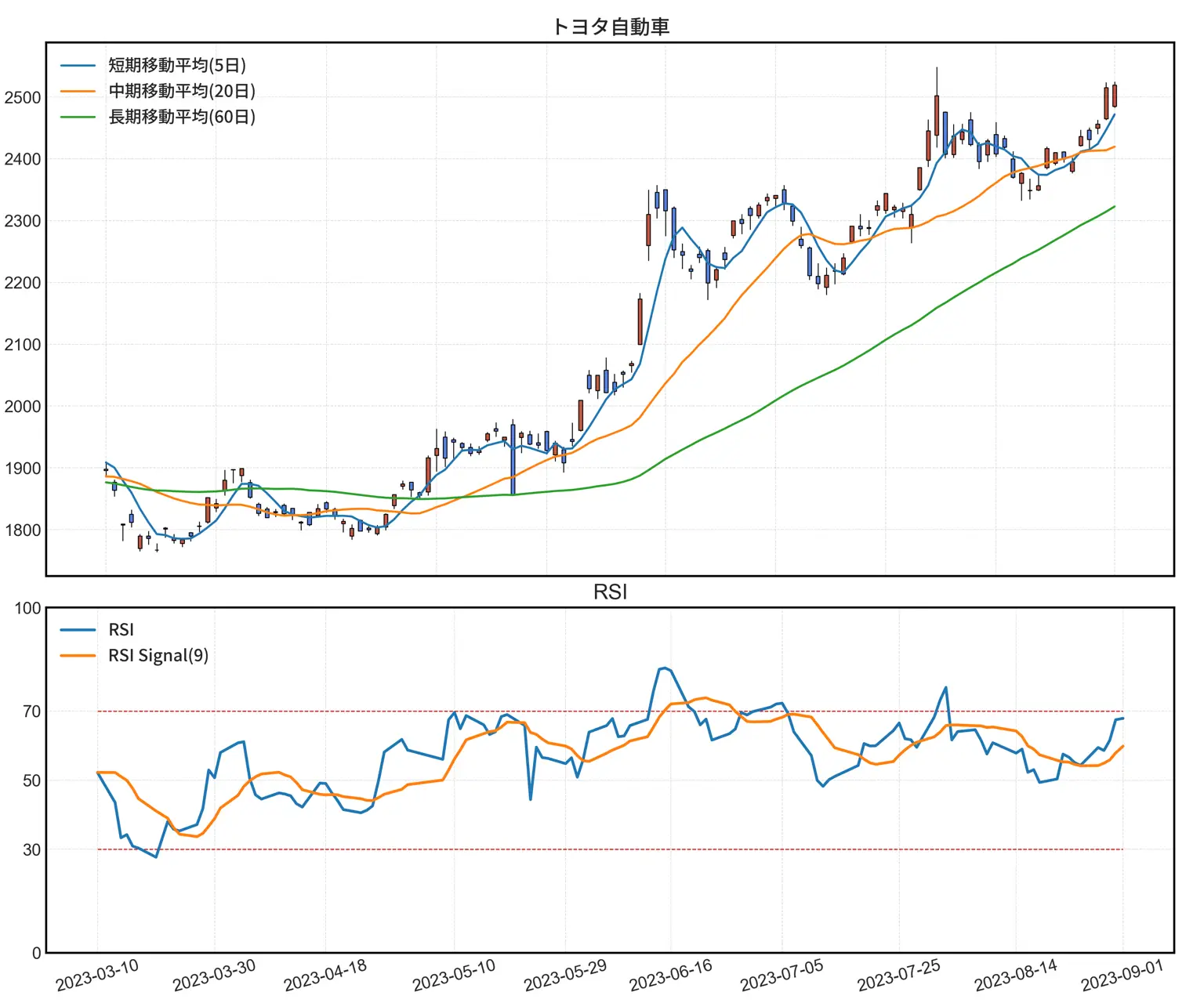Click the blue line swatch for 短期移動平均
The height and width of the screenshot is (1003, 1204).
[x=78, y=66]
